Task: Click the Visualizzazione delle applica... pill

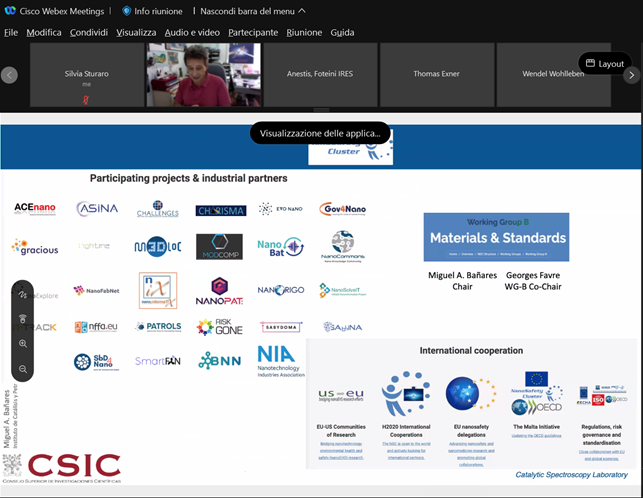Action: pos(320,133)
